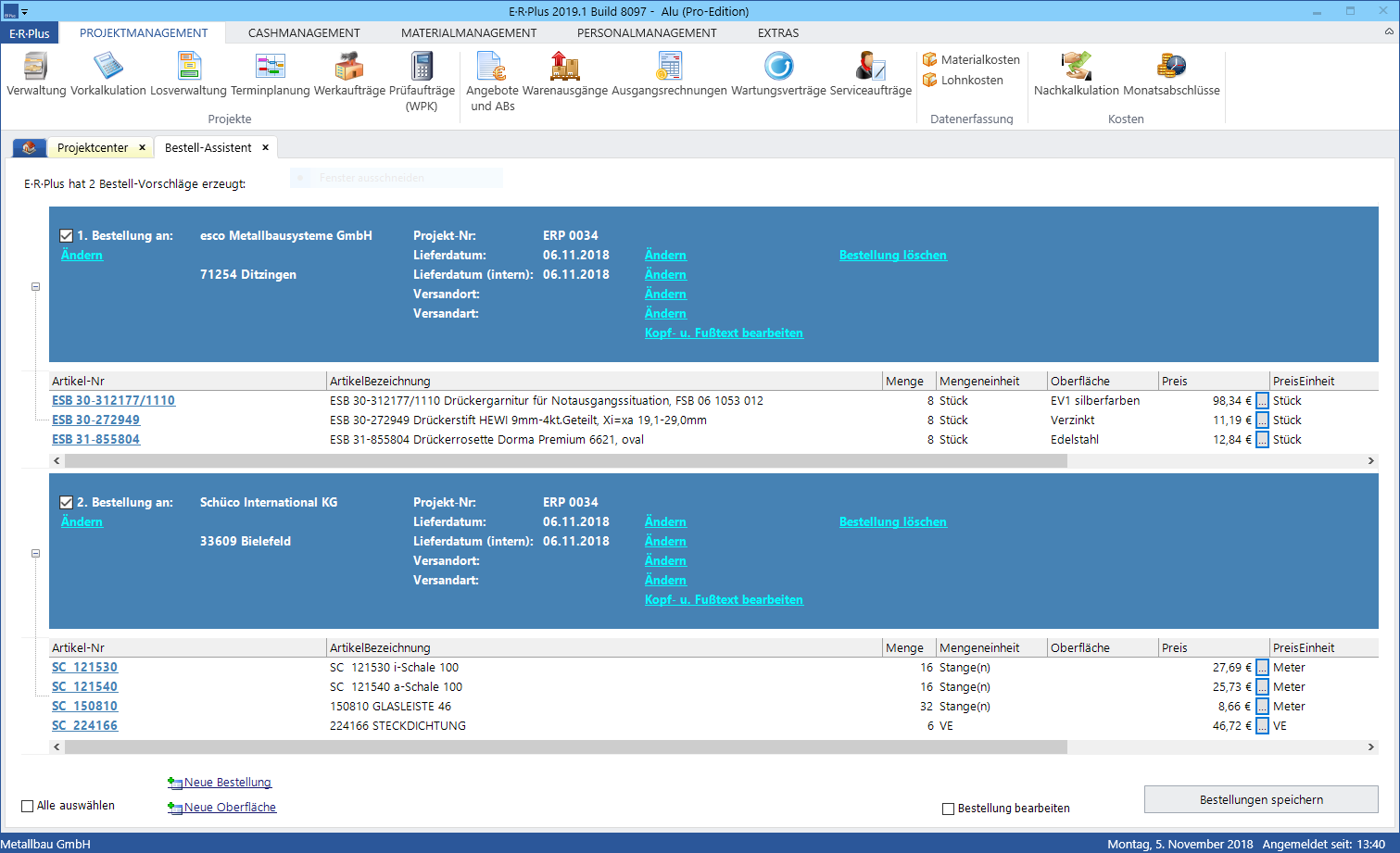Image resolution: width=1400 pixels, height=853 pixels.
Task: Uncheck the 1. Bestellung checkbox
Action: [x=66, y=235]
